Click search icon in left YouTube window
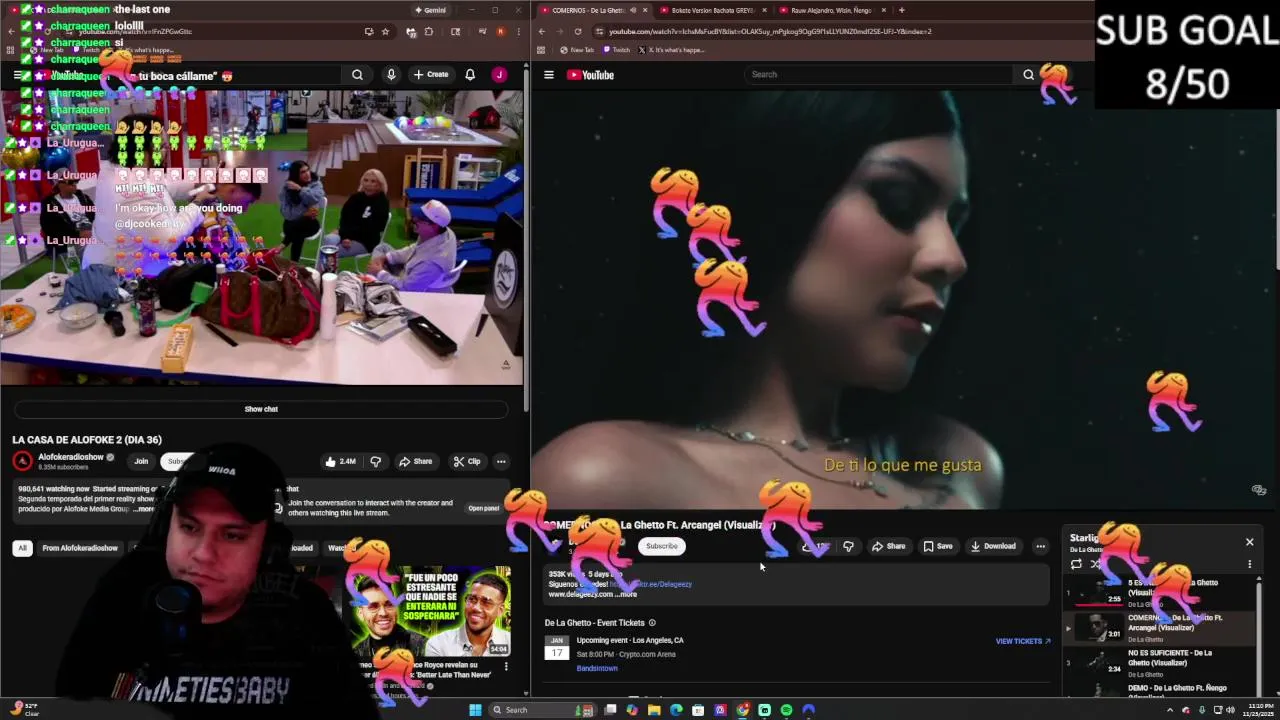 [357, 74]
